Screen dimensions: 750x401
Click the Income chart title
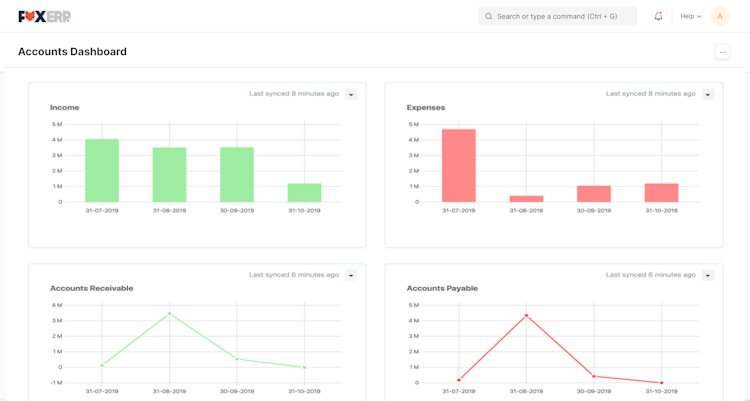(65, 108)
